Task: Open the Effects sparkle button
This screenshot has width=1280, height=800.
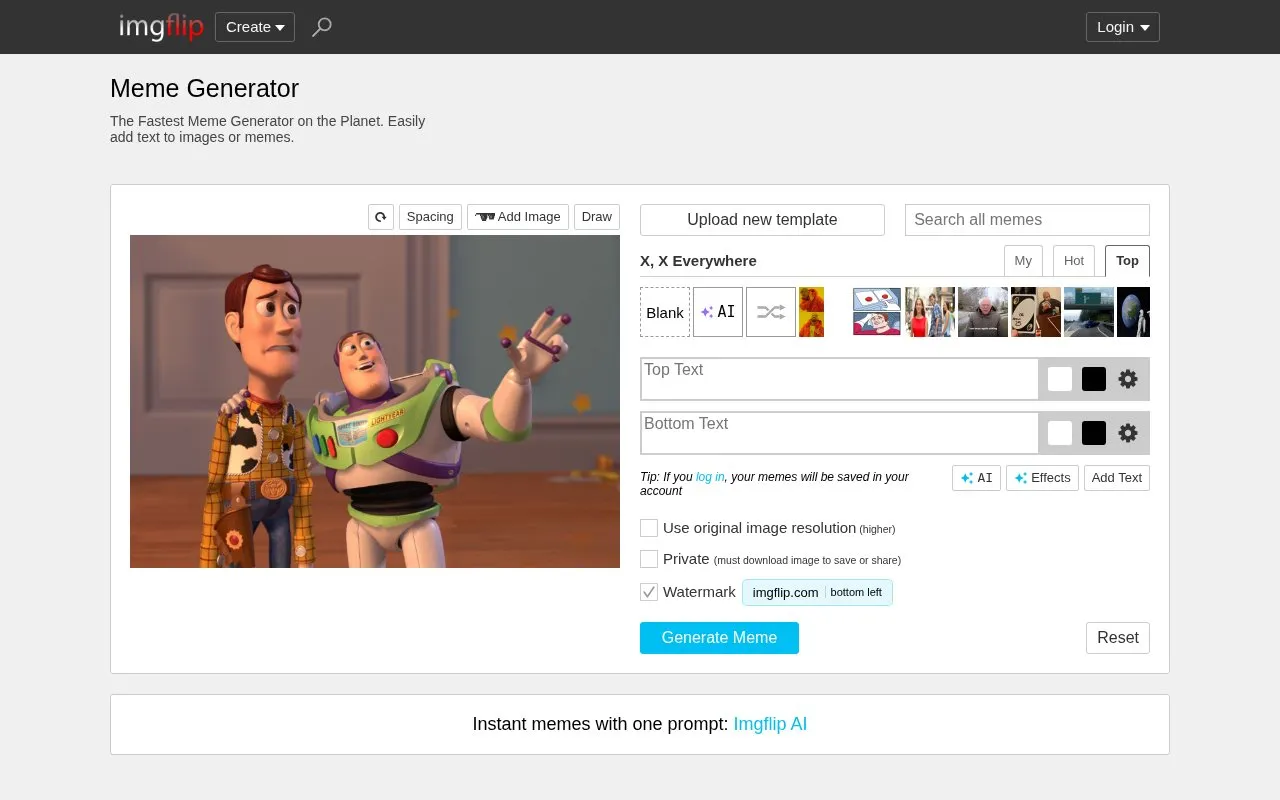Action: coord(1042,478)
